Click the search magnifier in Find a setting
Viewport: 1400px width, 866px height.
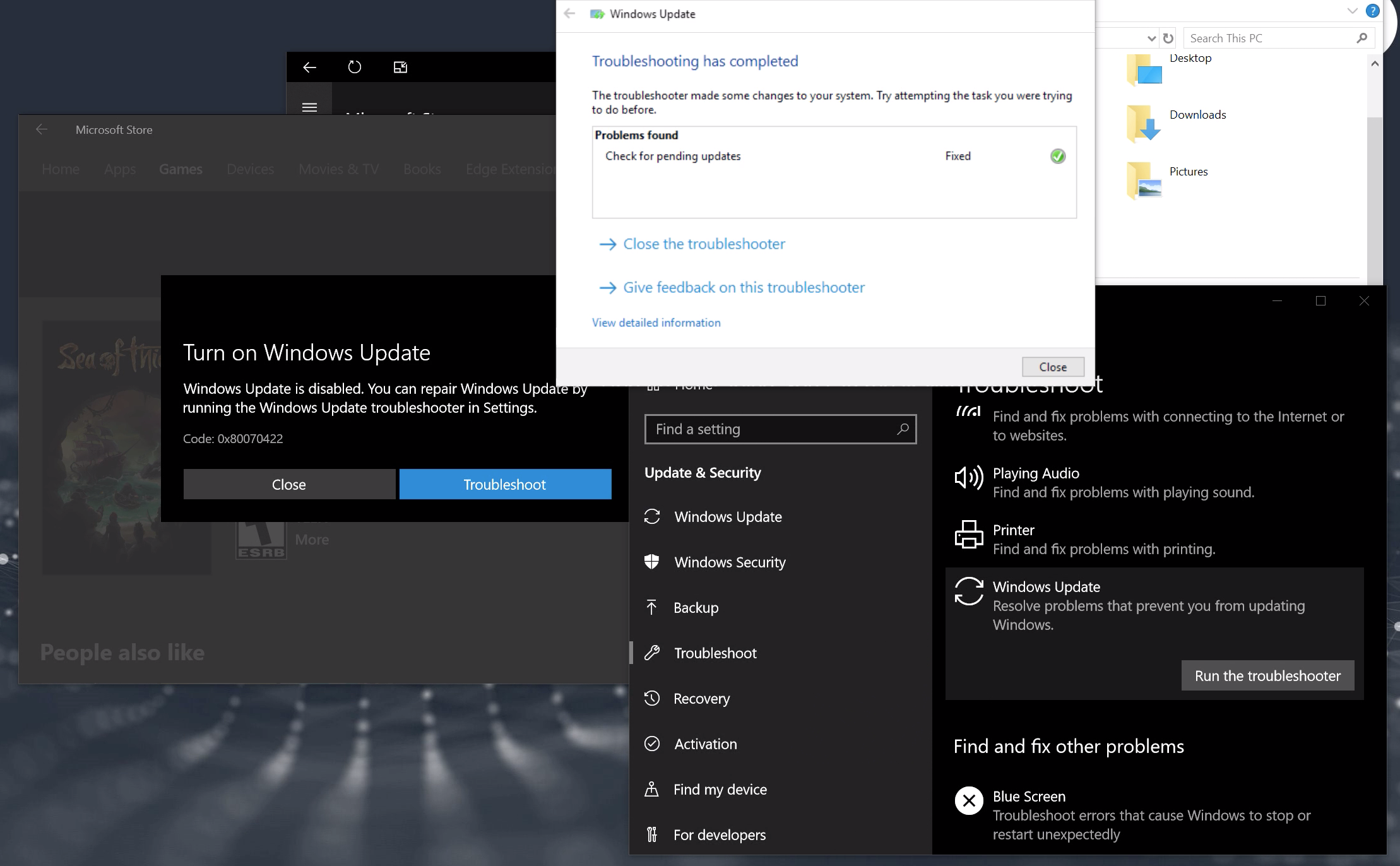[x=903, y=429]
